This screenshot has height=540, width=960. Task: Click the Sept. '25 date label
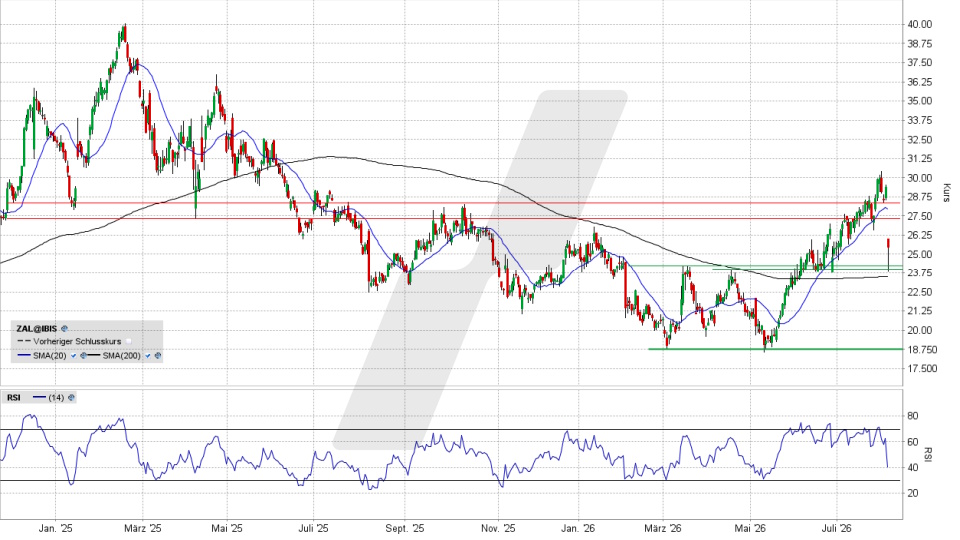[405, 528]
